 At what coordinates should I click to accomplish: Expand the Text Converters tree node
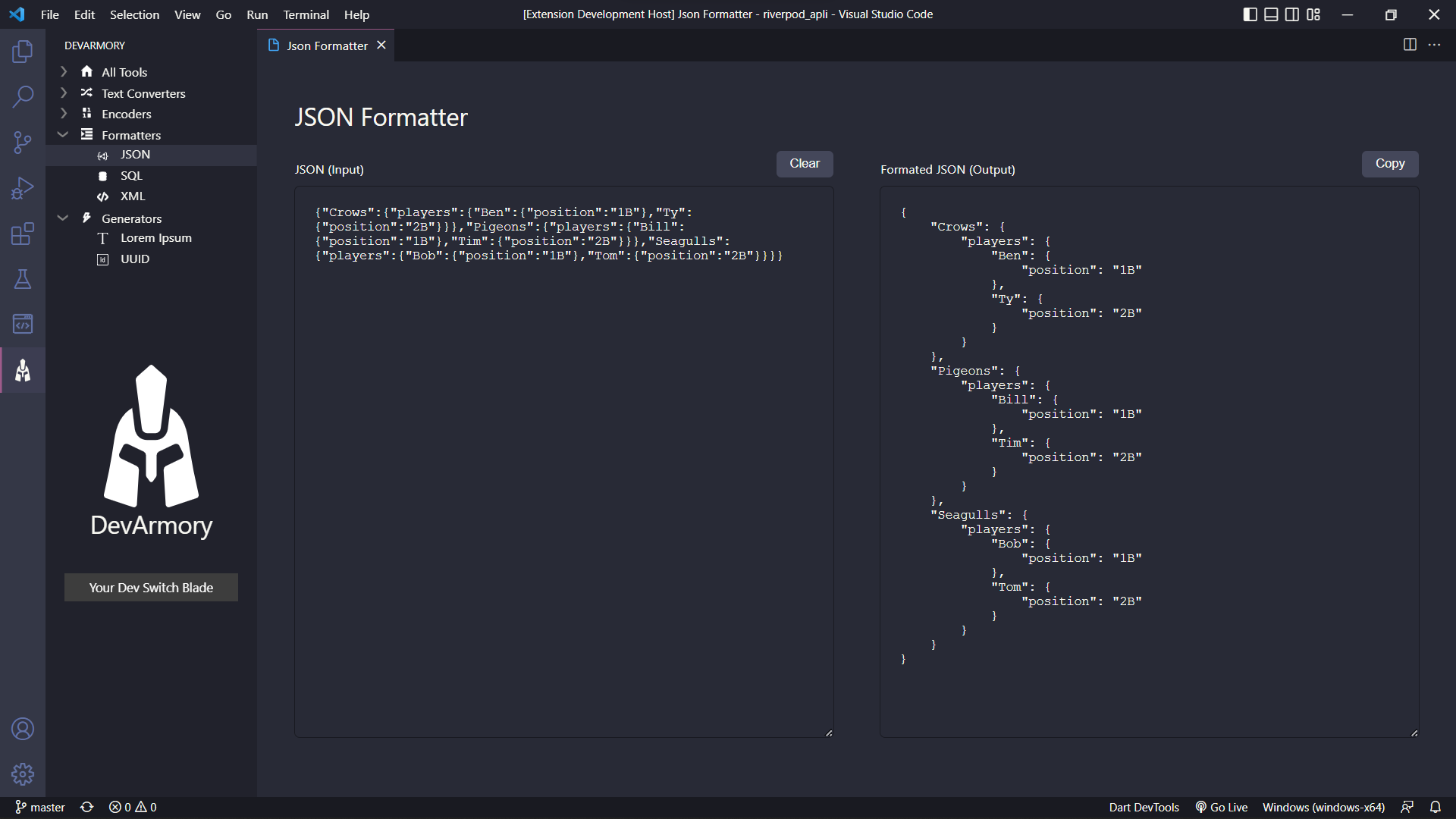tap(64, 93)
